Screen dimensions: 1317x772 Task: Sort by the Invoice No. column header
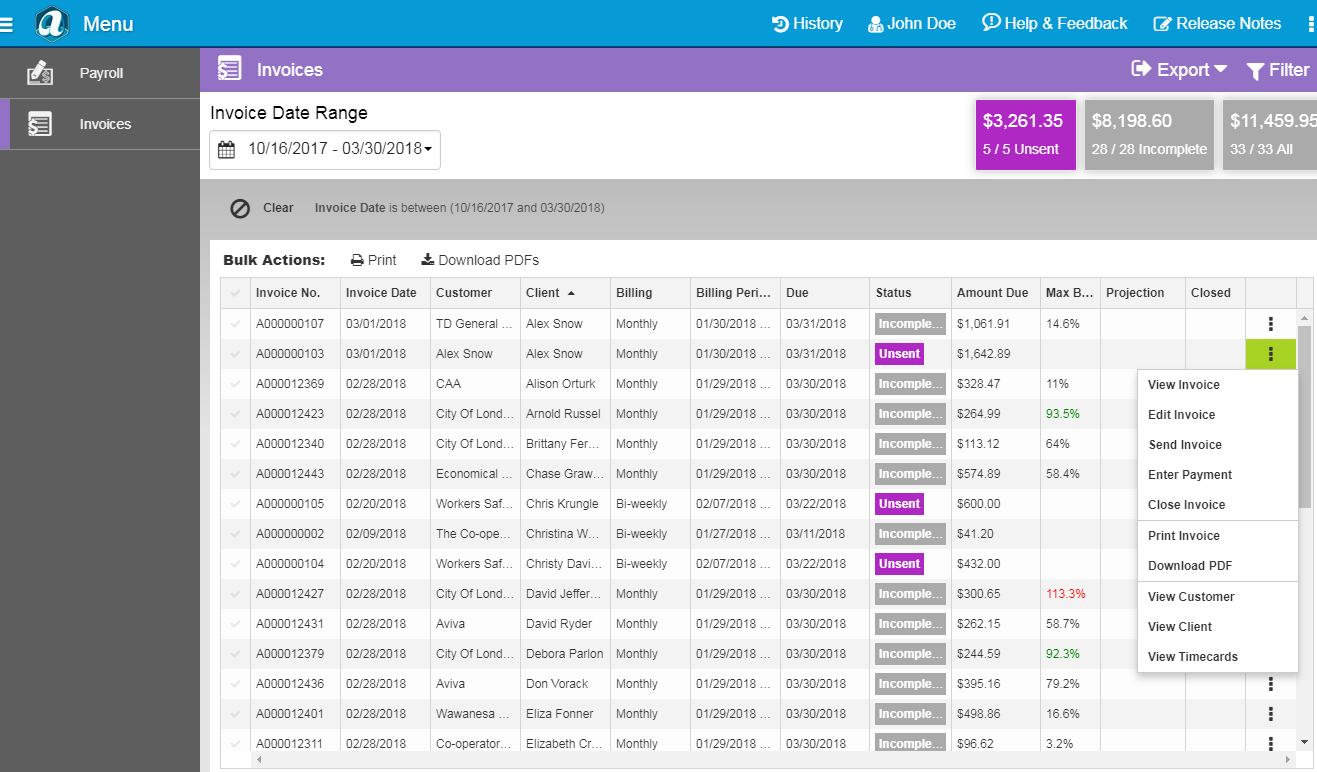(295, 293)
